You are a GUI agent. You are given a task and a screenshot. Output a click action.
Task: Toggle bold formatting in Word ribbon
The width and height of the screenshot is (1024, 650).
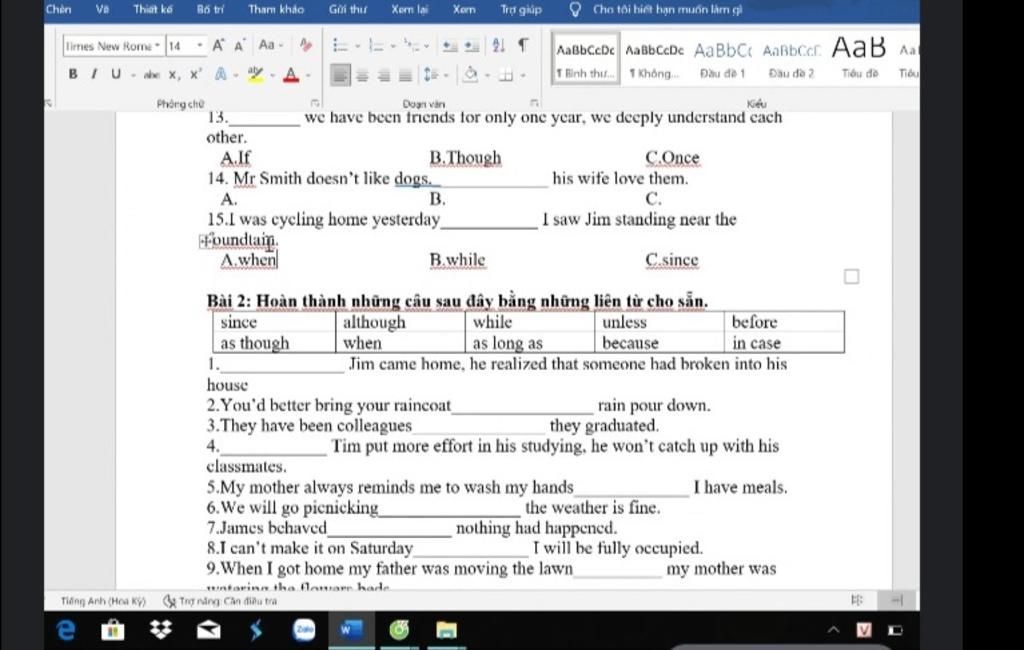pos(73,74)
